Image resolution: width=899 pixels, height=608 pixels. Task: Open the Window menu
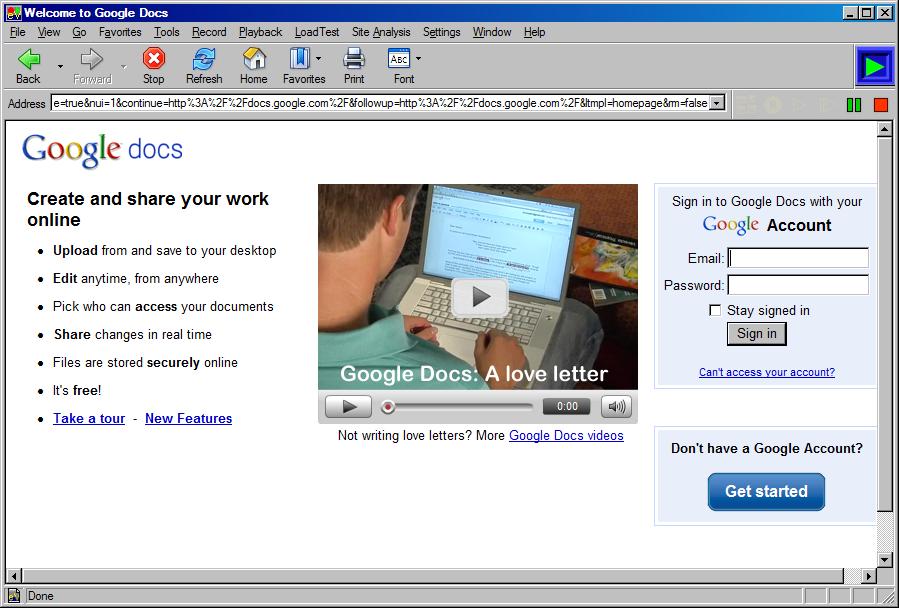(x=492, y=32)
